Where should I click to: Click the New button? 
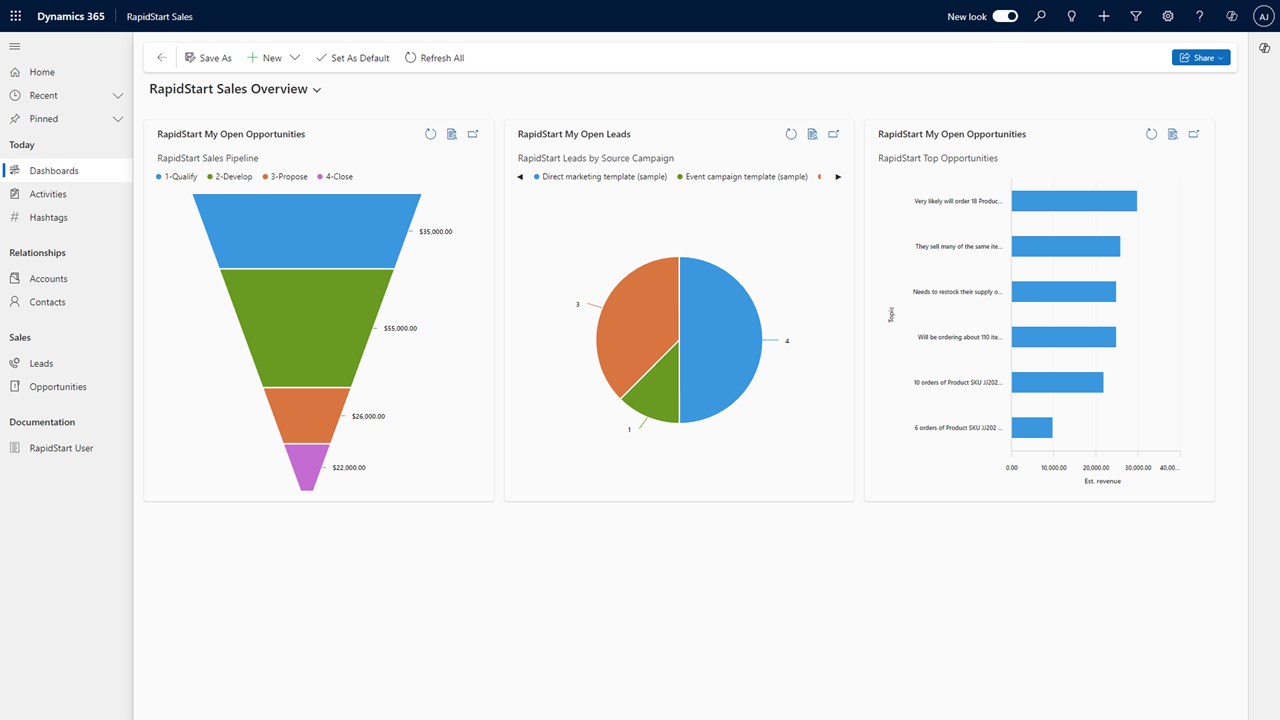pos(265,58)
